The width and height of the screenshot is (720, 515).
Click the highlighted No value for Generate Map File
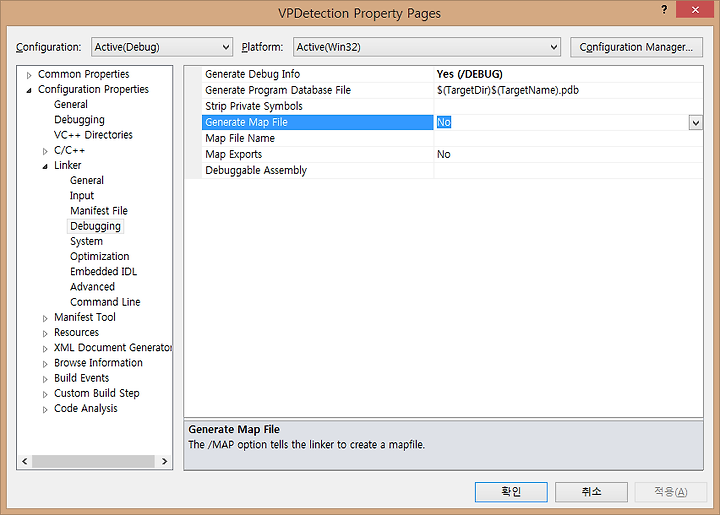coord(444,122)
